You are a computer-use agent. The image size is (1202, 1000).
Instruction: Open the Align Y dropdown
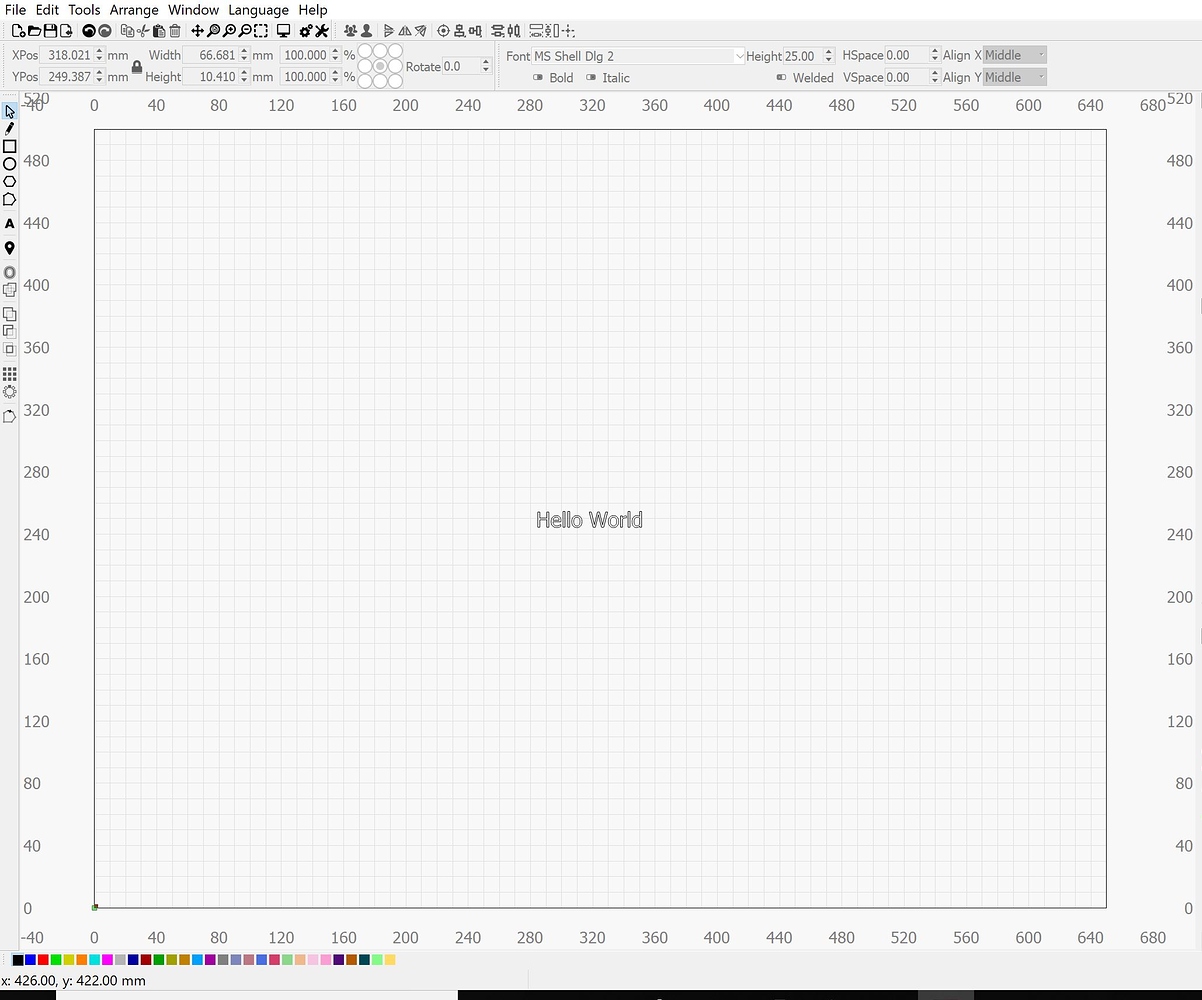tap(1014, 77)
